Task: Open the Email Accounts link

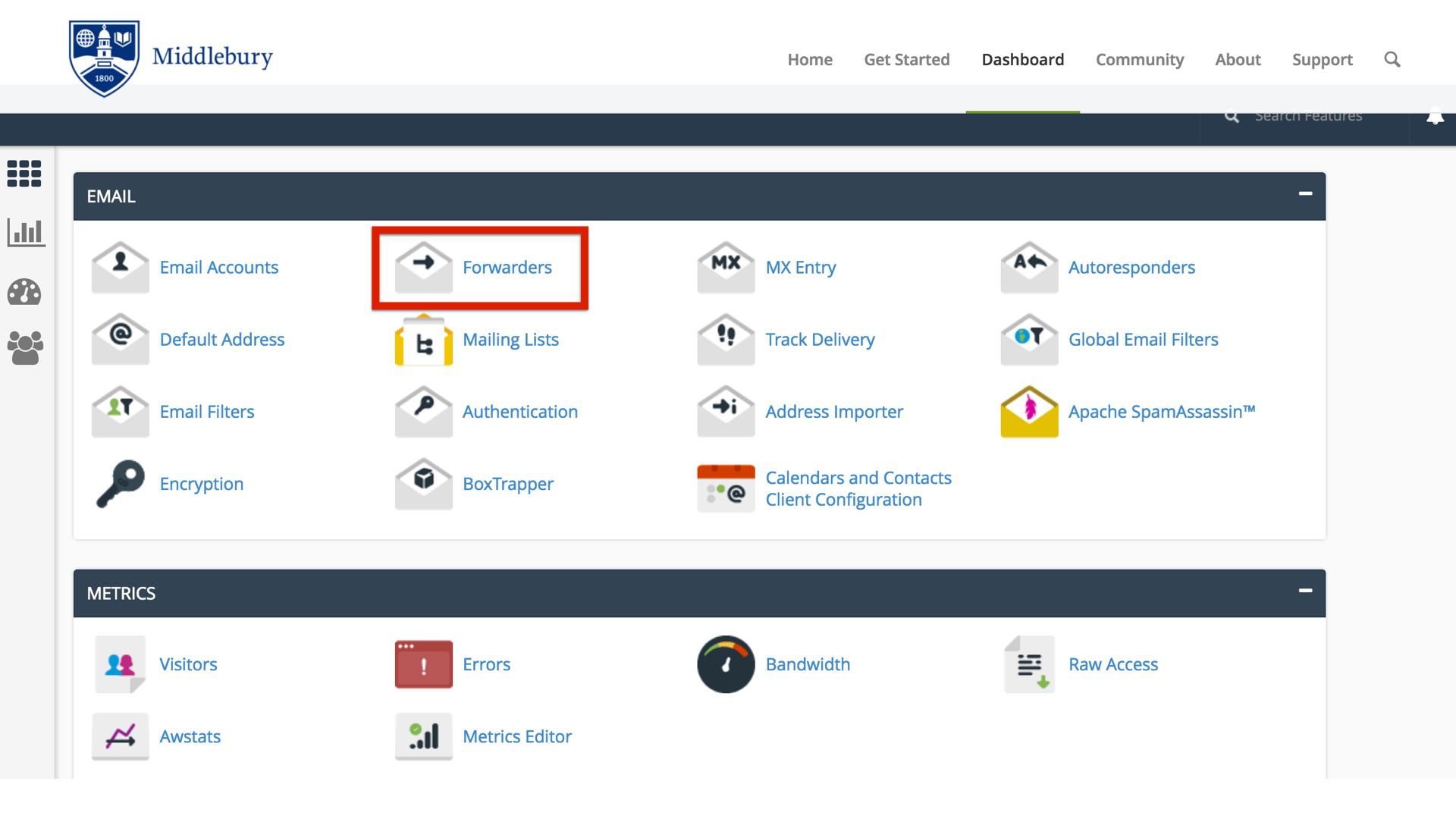Action: pos(218,267)
